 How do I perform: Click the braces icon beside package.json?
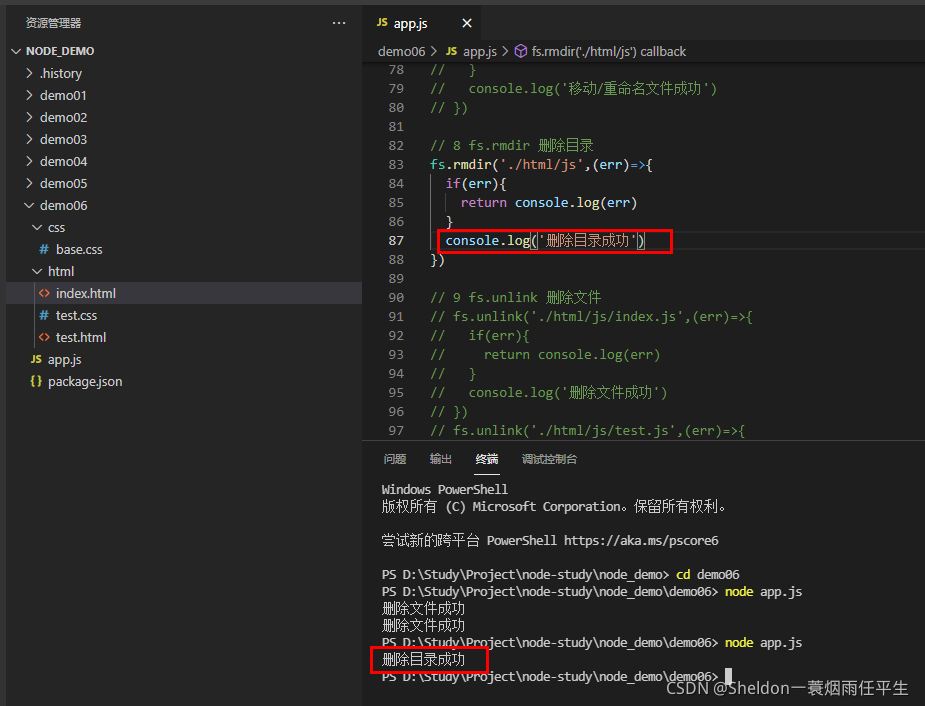click(x=36, y=381)
